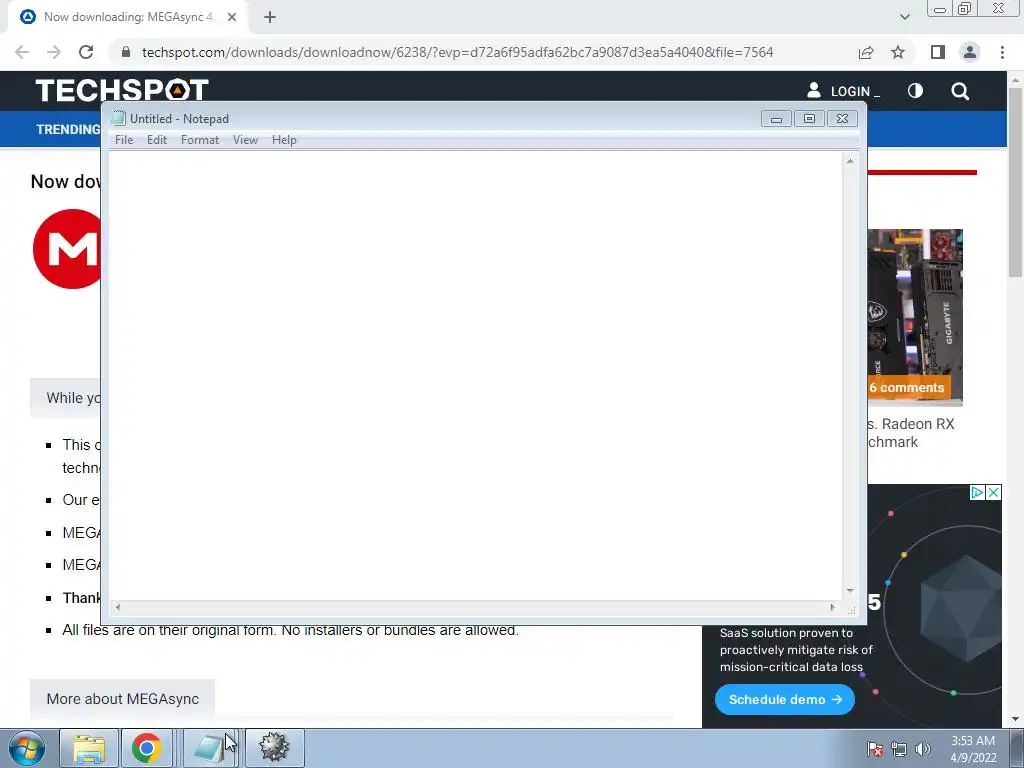Reload the TechSpot page in Chrome
This screenshot has height=768, width=1024.
(86, 52)
